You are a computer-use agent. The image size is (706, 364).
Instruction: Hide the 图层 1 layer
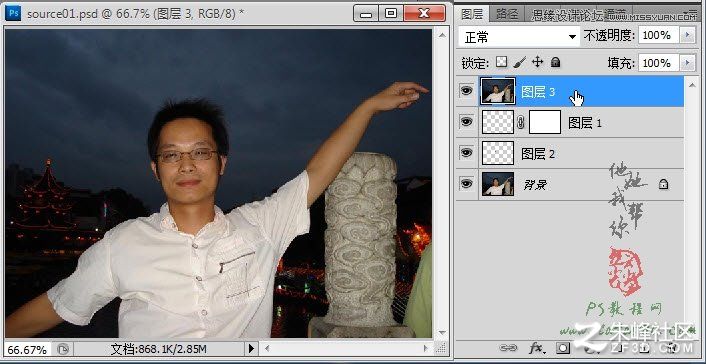(466, 122)
